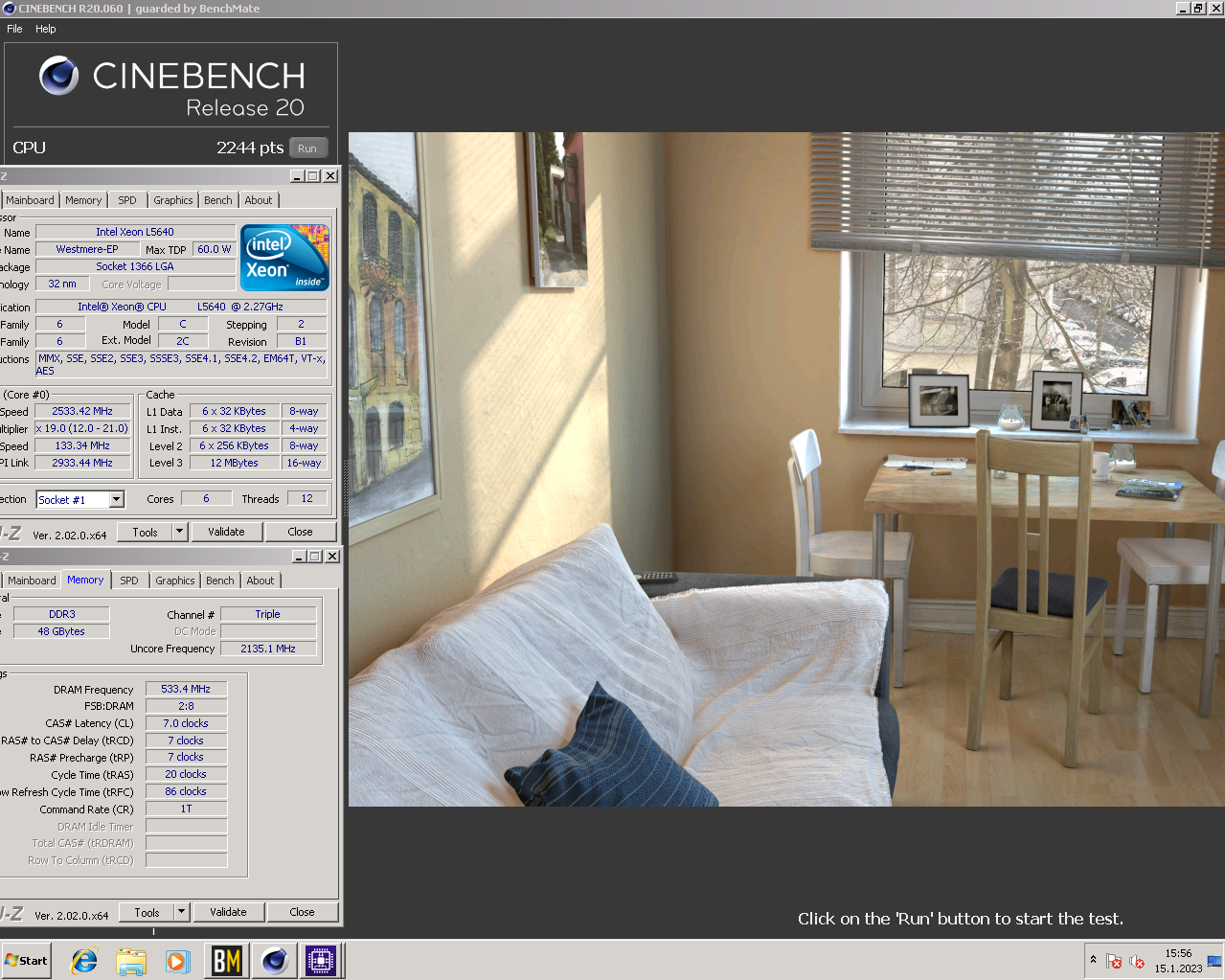1225x980 pixels.
Task: Restore down the Cinebench window
Action: tap(1199, 9)
